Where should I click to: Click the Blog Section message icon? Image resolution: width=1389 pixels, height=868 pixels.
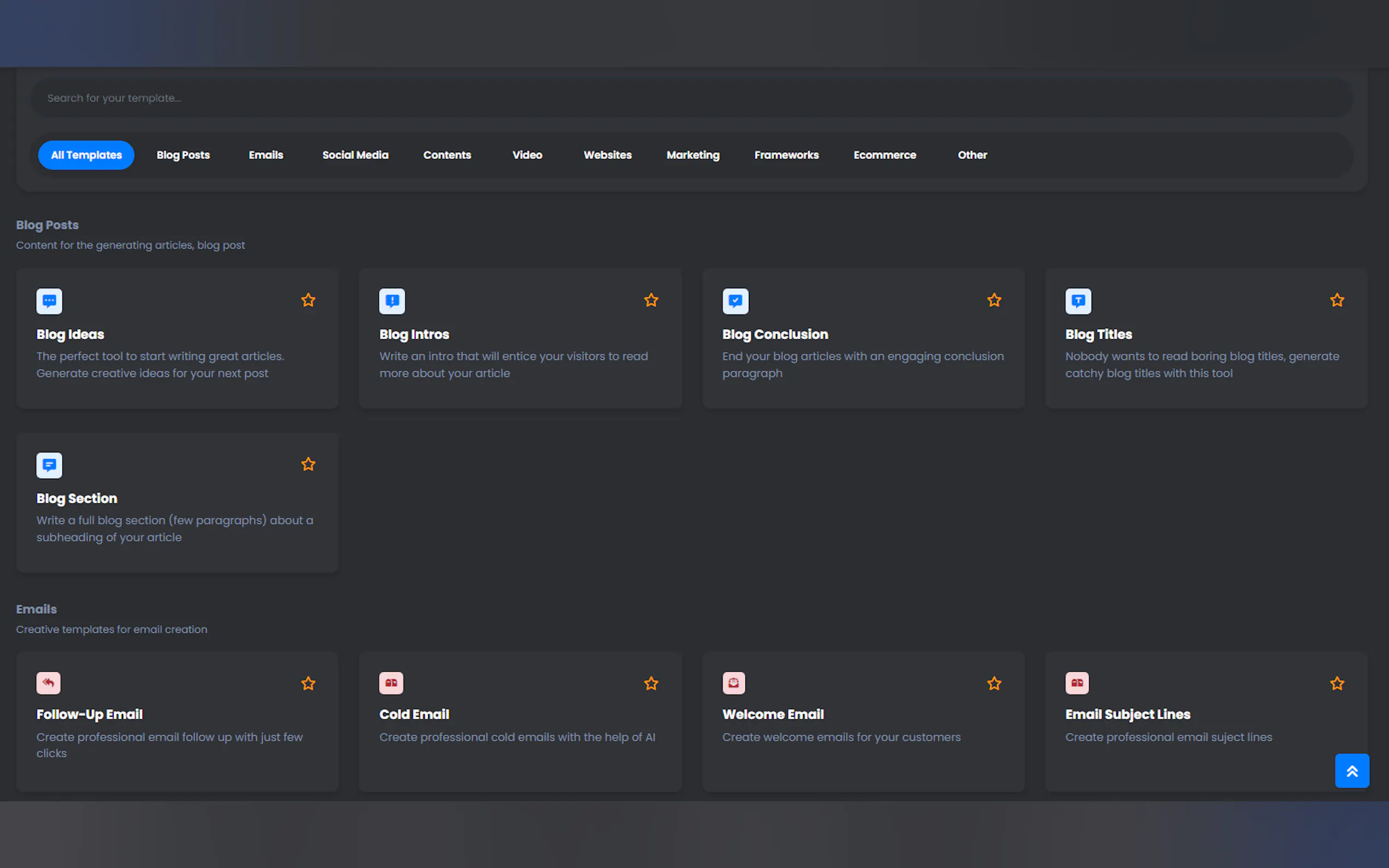(x=49, y=465)
